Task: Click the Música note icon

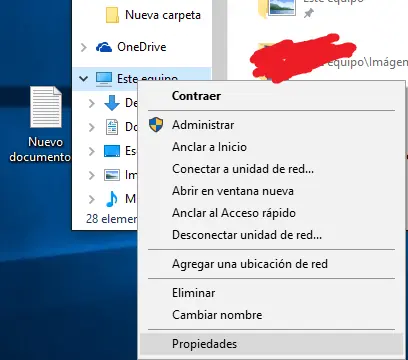Action: (x=112, y=199)
